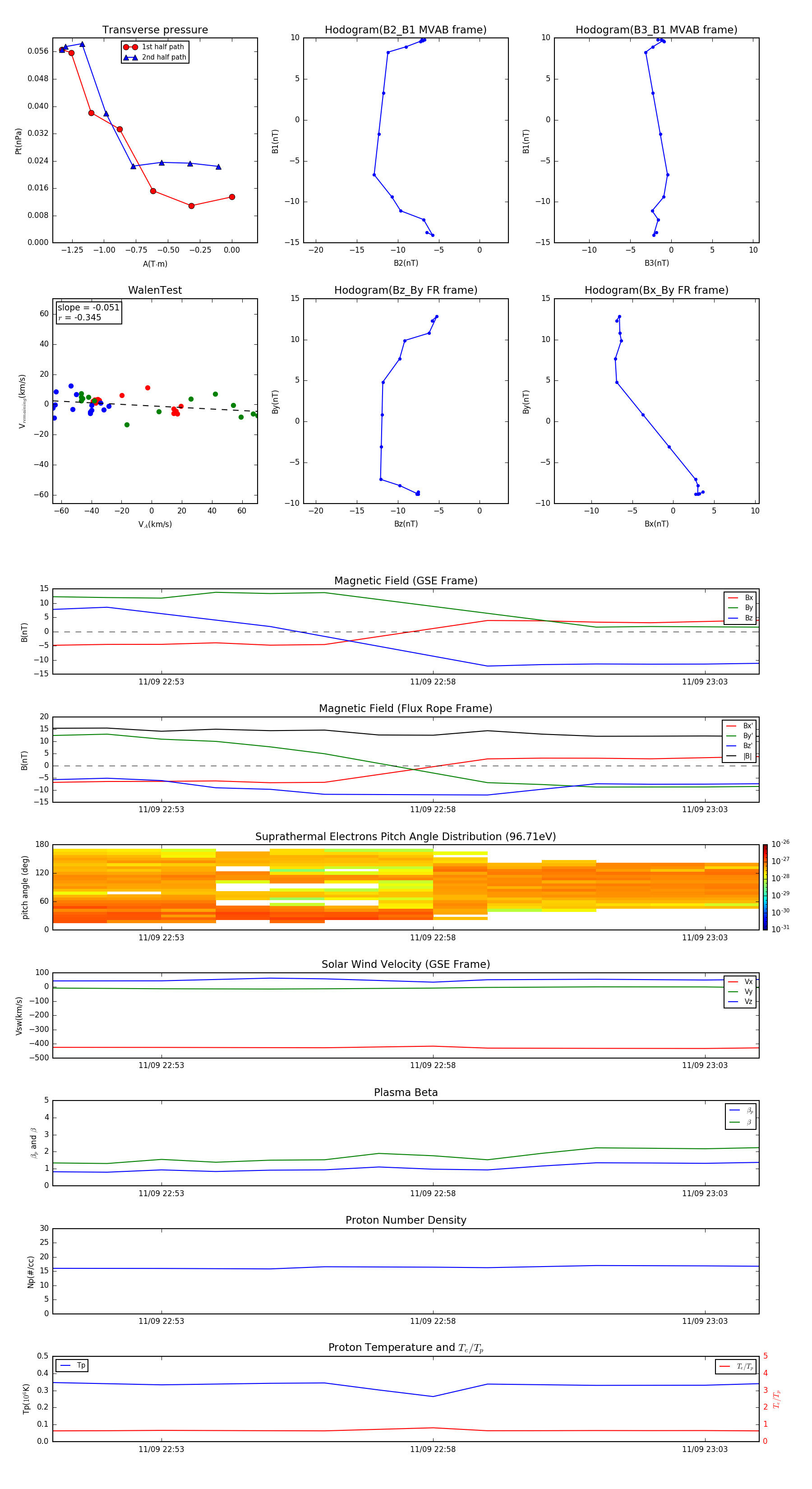Click the 10^-26 colorbar label

780,844
